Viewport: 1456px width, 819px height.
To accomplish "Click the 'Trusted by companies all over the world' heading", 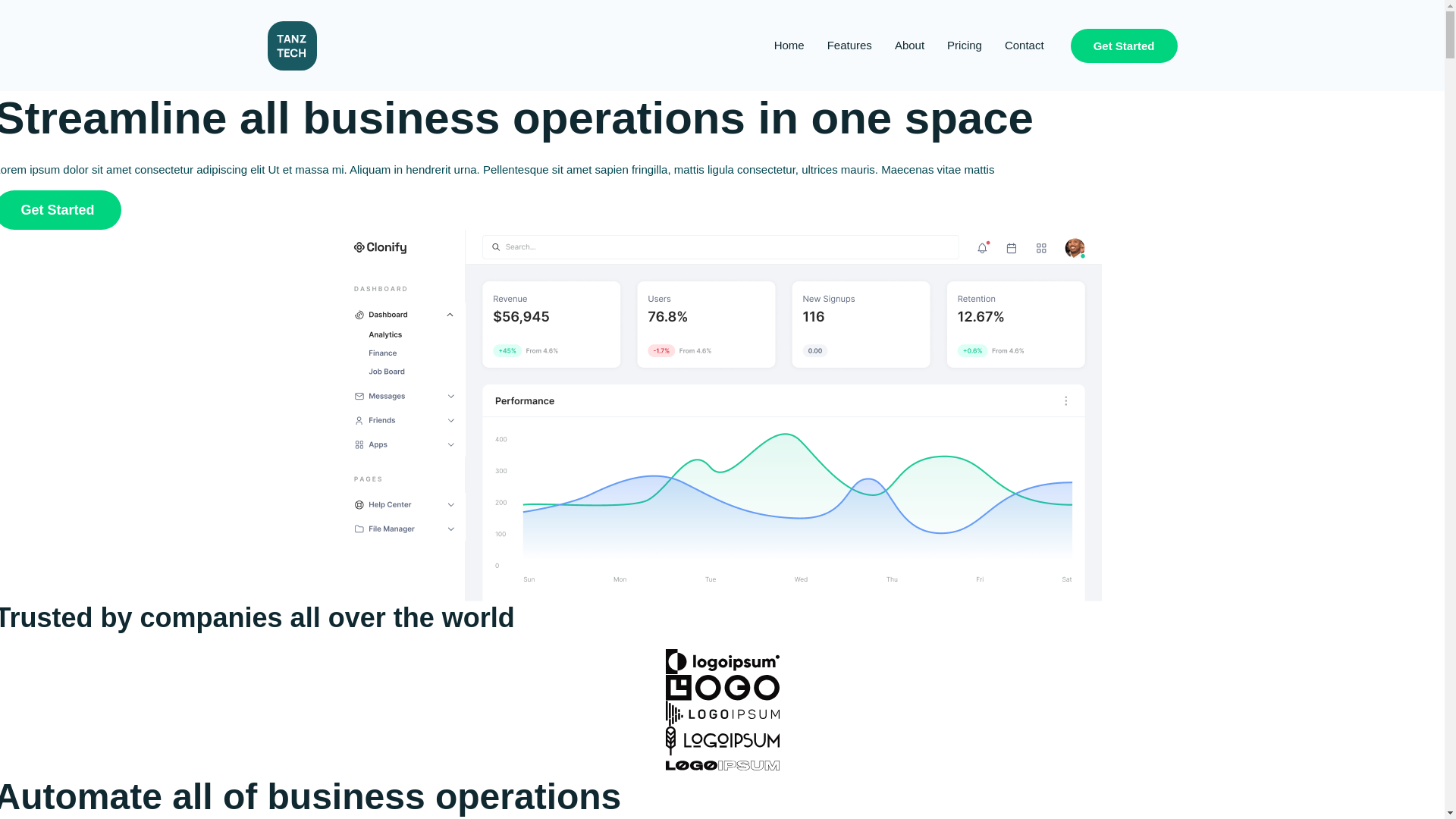I will click(256, 618).
